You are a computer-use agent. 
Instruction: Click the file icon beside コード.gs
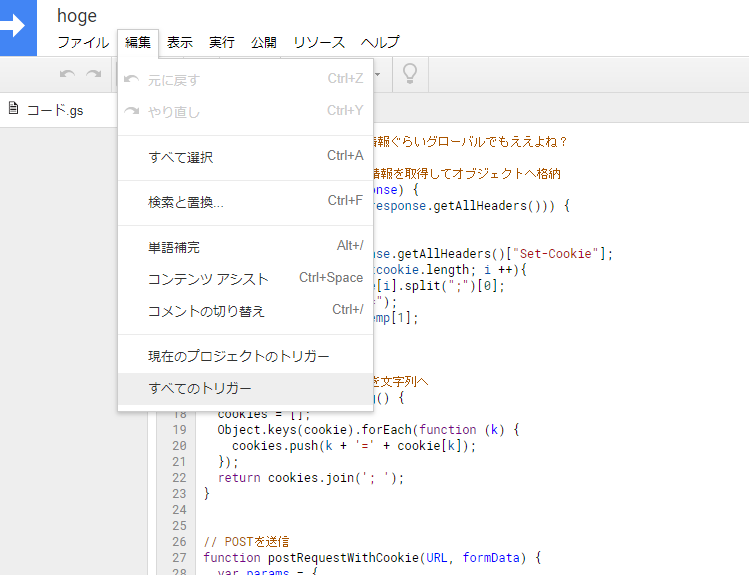pos(14,109)
